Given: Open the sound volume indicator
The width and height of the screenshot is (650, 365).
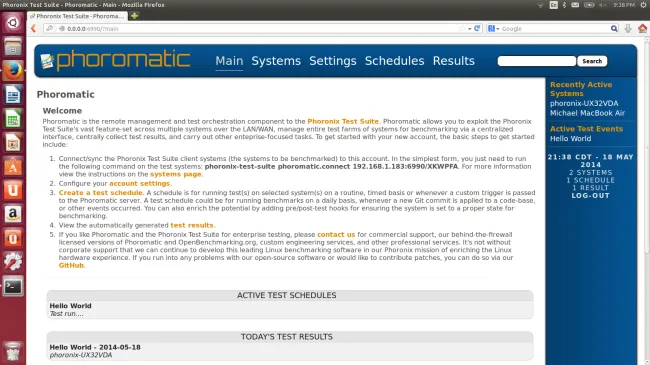Looking at the screenshot, I should click(602, 5).
